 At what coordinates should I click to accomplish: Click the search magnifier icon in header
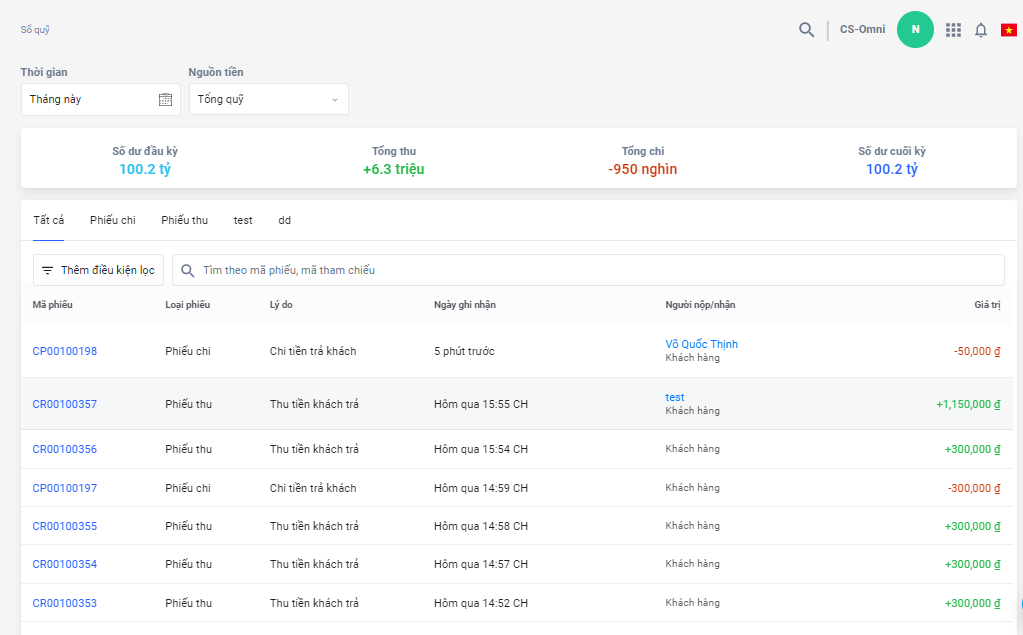click(806, 30)
